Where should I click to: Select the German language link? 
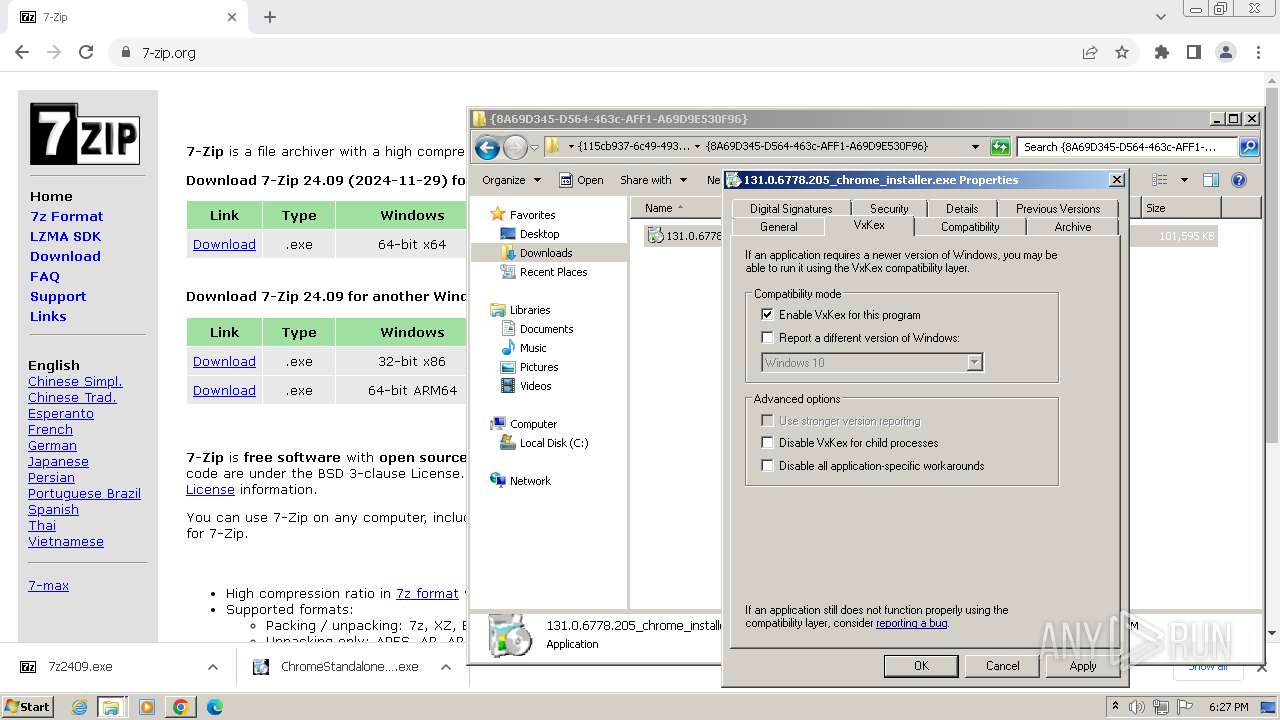[x=52, y=445]
